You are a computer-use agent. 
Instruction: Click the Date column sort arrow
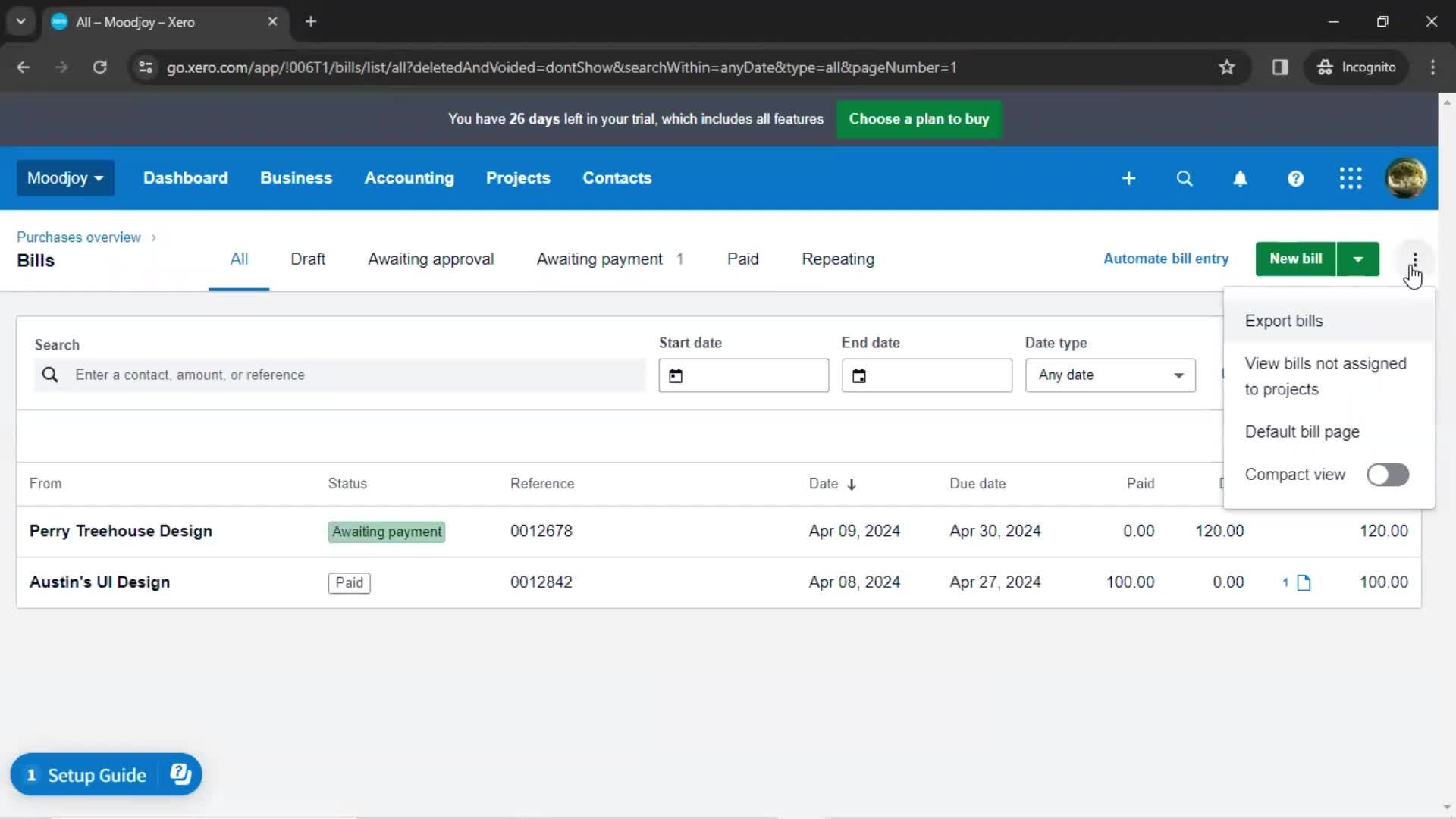tap(852, 484)
